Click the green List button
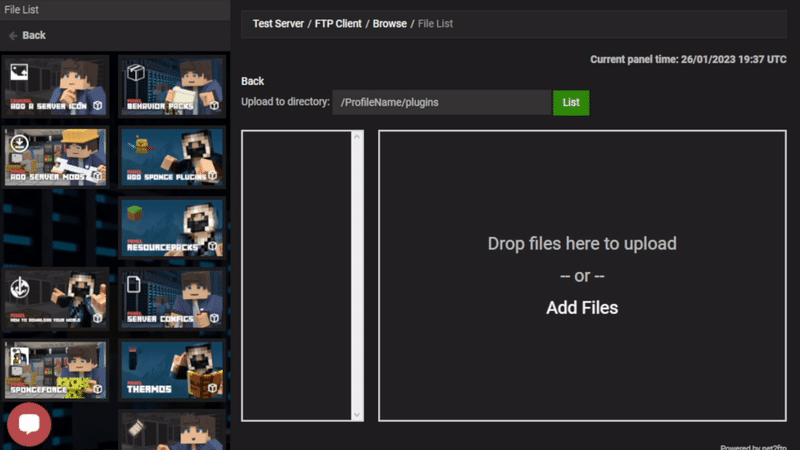Screen dimensions: 800x450 click(x=571, y=103)
